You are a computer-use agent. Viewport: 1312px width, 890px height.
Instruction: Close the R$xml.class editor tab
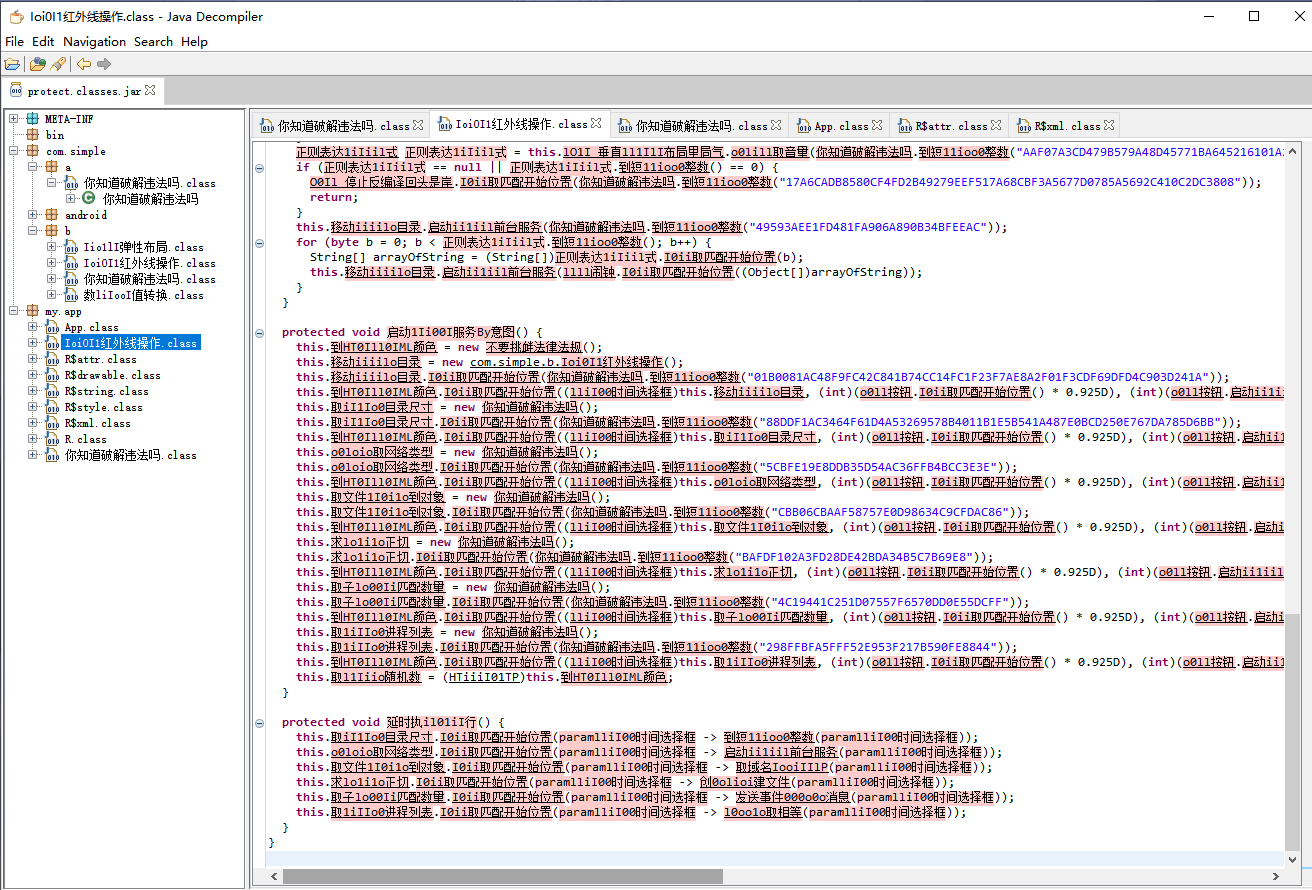[x=1109, y=125]
